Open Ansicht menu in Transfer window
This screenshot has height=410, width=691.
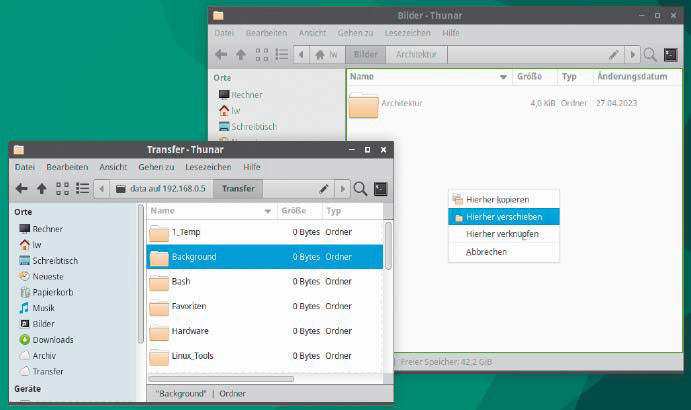click(x=113, y=167)
